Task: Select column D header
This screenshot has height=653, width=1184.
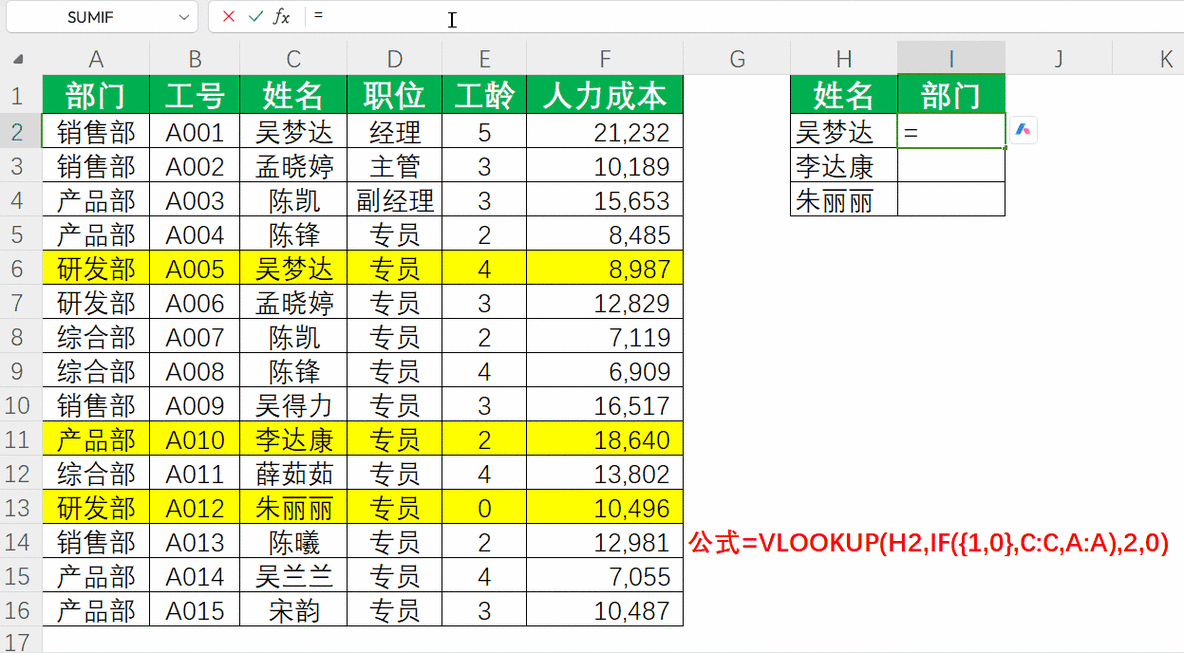Action: point(394,59)
